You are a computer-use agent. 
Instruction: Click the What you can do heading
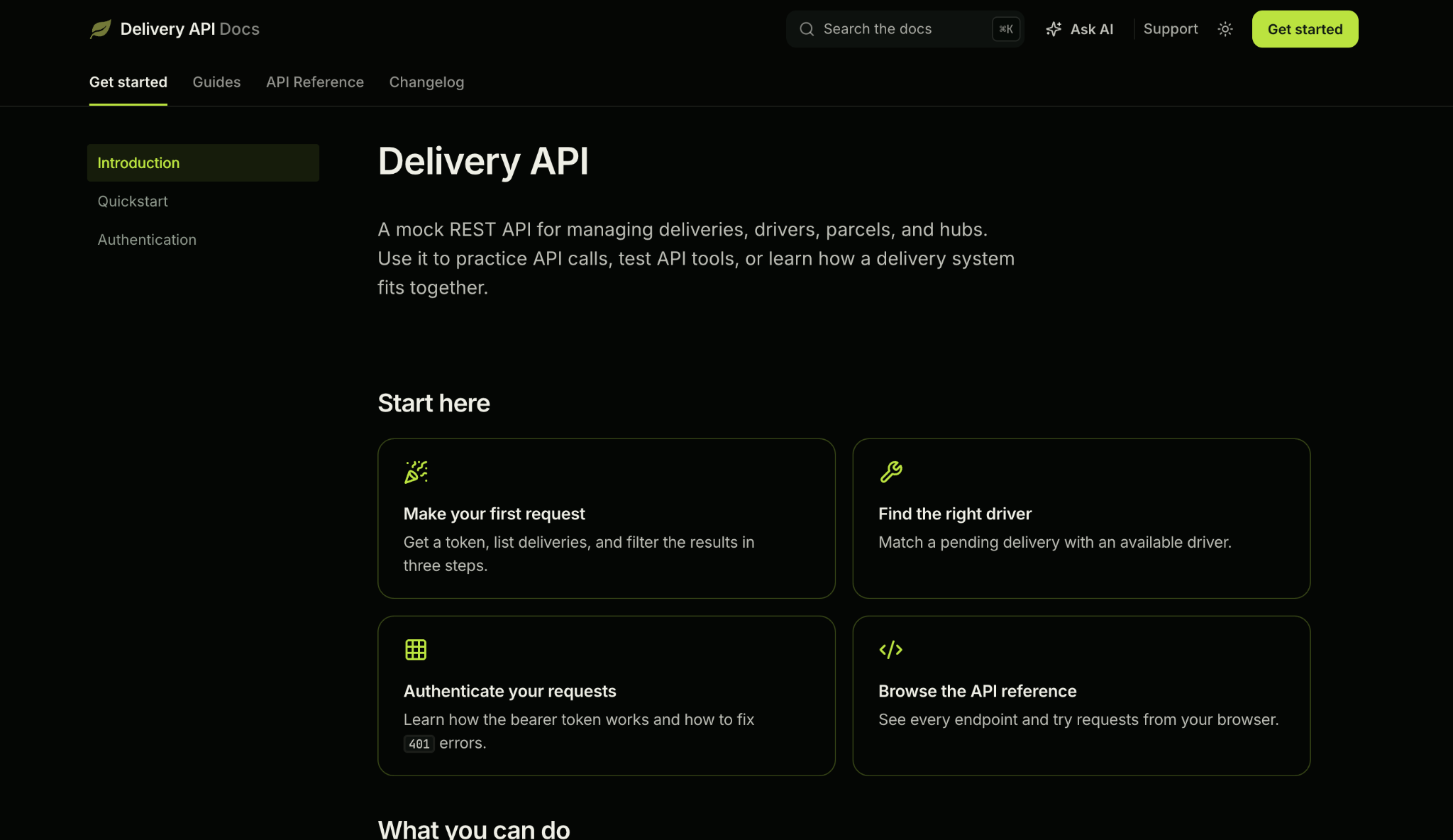(474, 829)
